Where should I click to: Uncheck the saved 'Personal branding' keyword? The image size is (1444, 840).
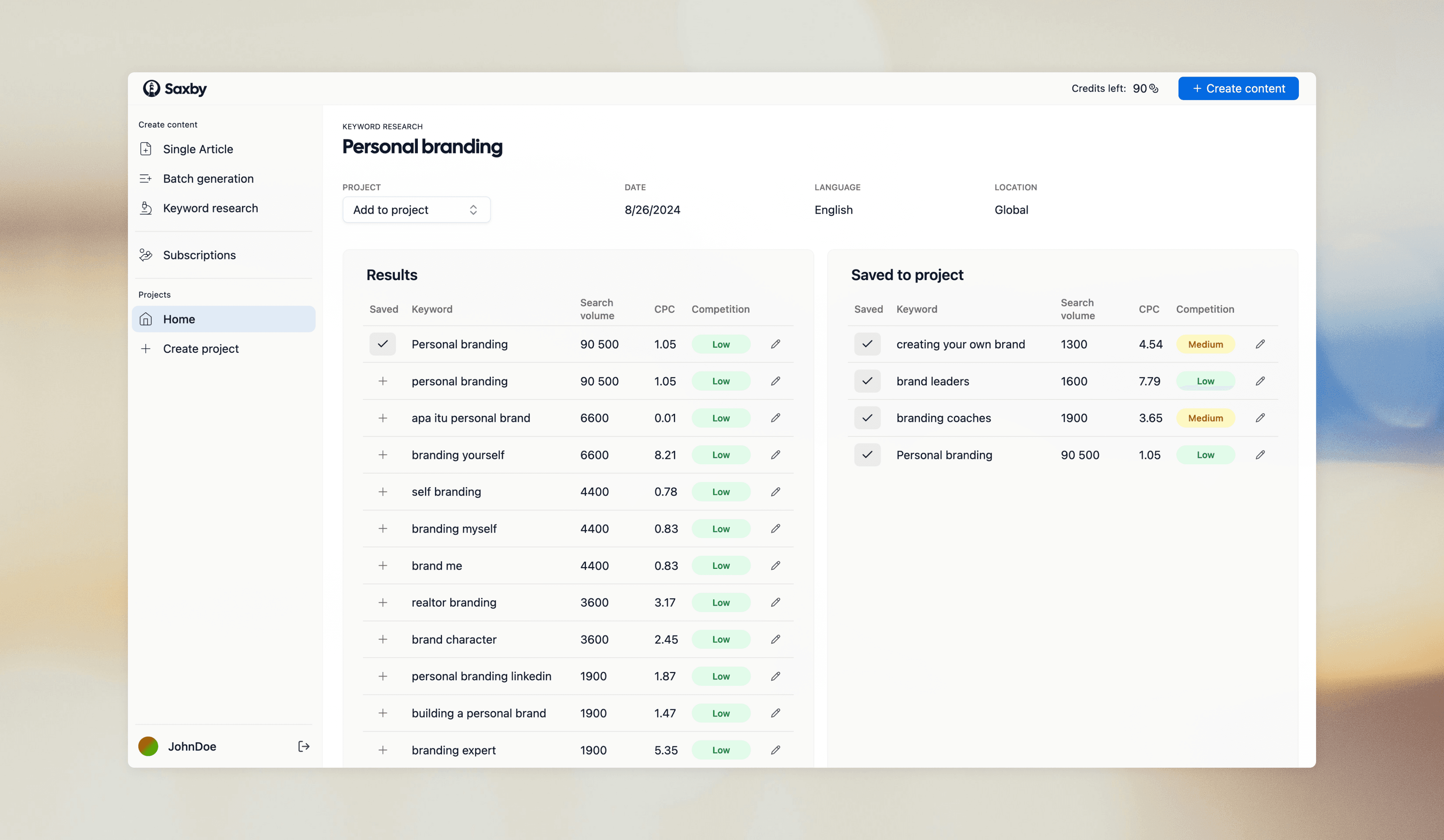[x=868, y=454]
